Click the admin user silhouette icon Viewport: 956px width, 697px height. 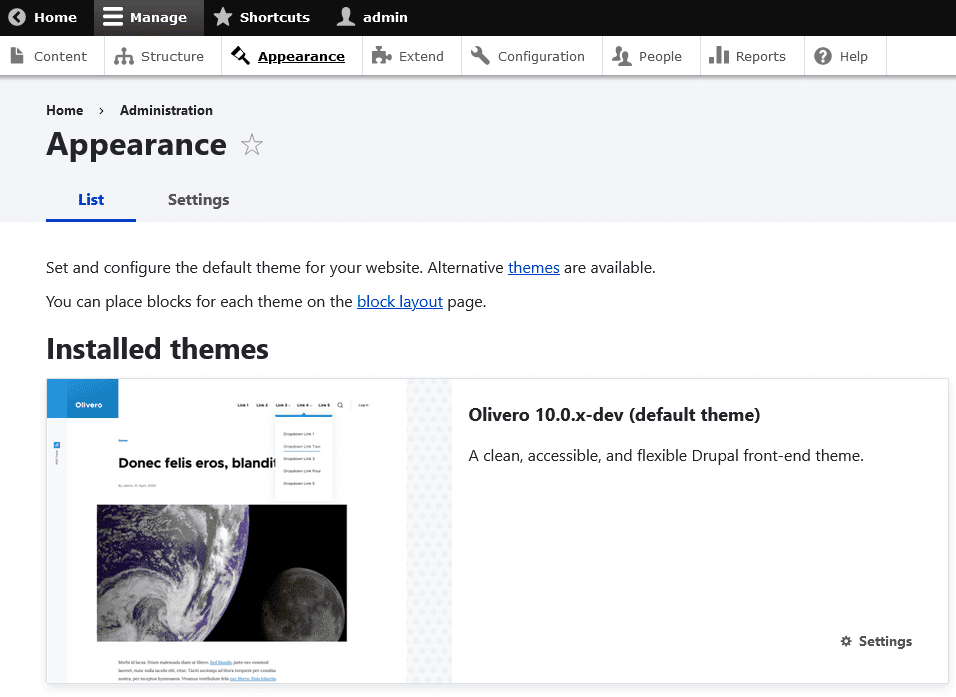pos(346,17)
